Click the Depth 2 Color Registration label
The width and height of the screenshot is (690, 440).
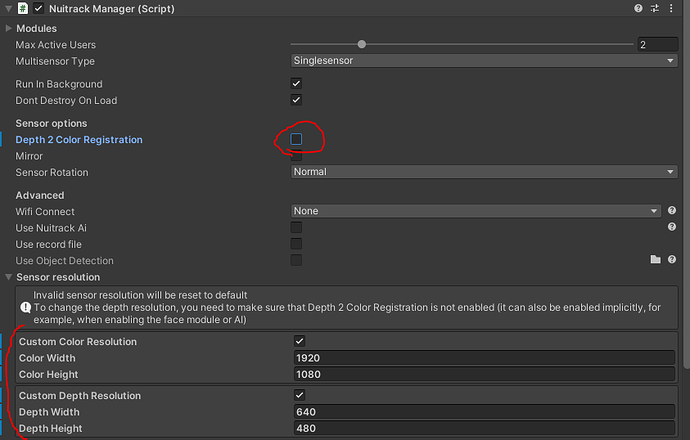click(79, 139)
